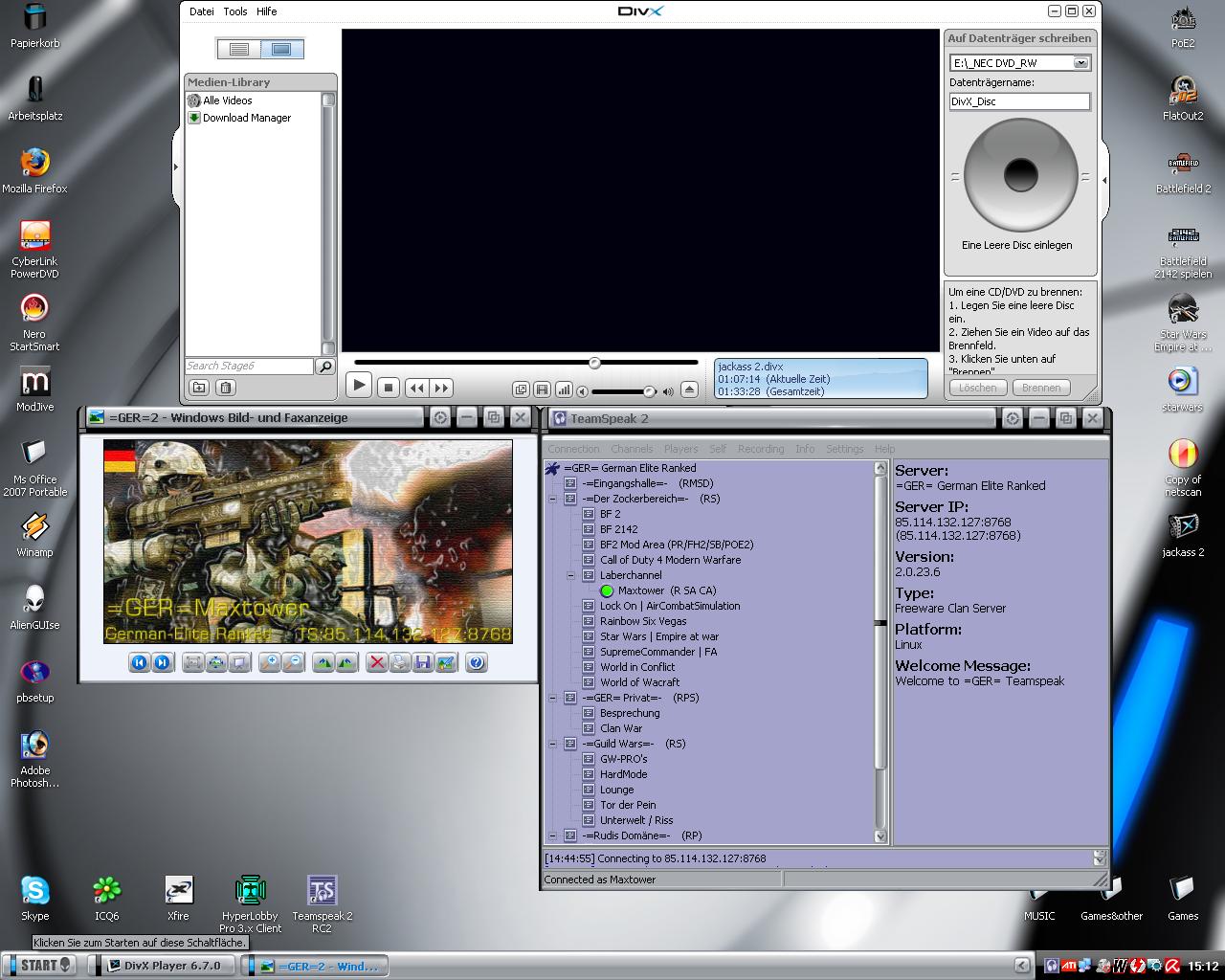Collapse the Laberchannel tree node
Screen dimensions: 1225x980
571,575
